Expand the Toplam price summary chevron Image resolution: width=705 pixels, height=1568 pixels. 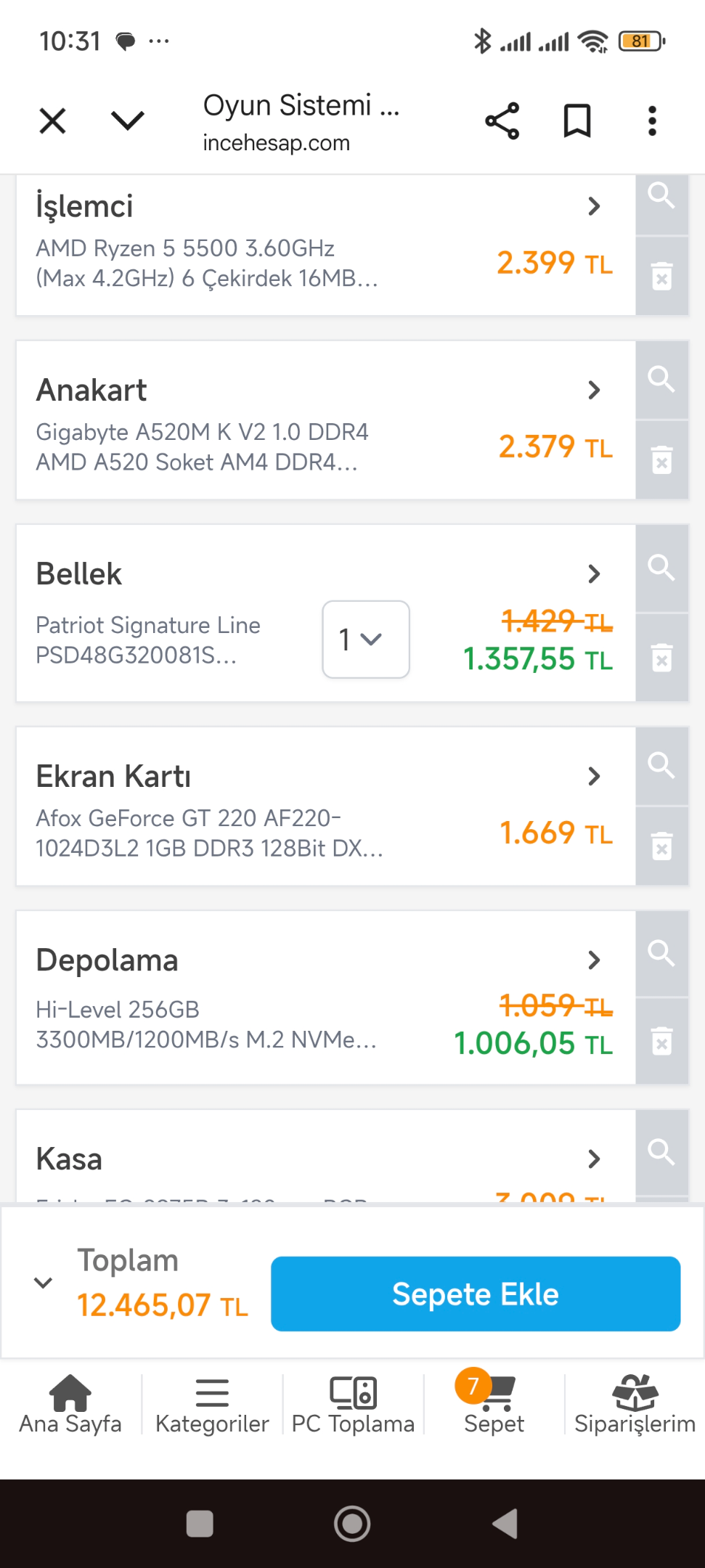44,1283
